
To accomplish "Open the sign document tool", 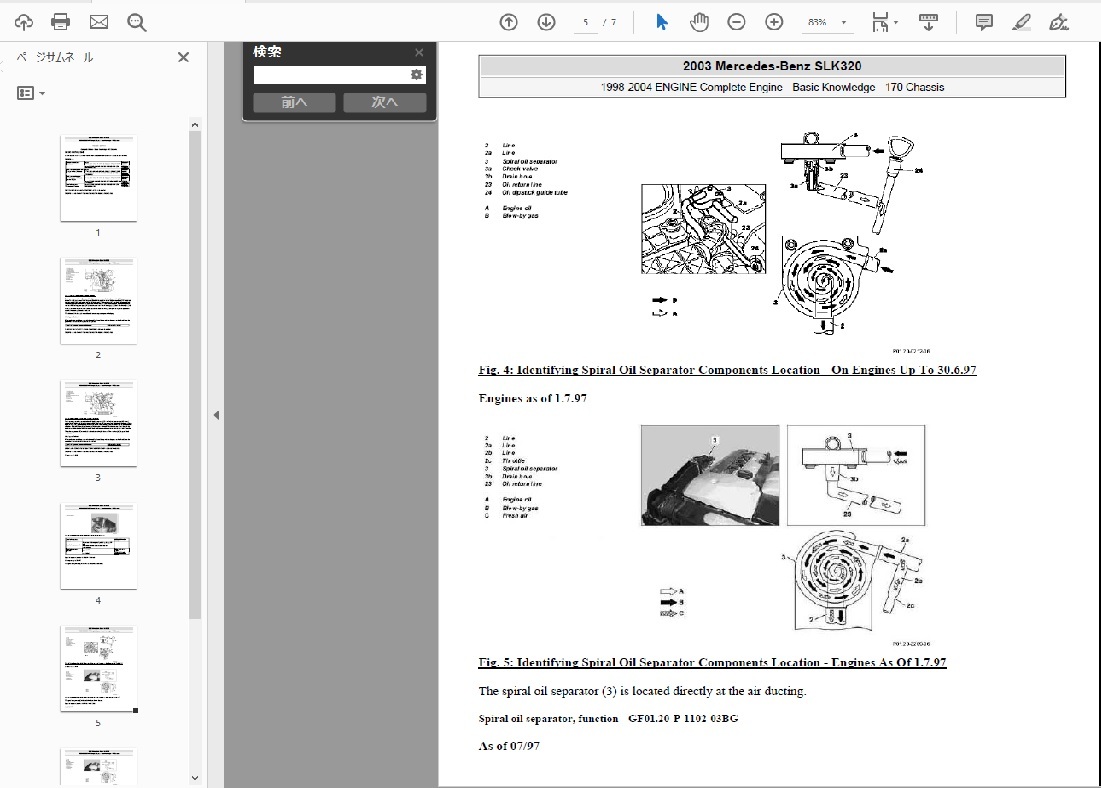I will 1059,22.
